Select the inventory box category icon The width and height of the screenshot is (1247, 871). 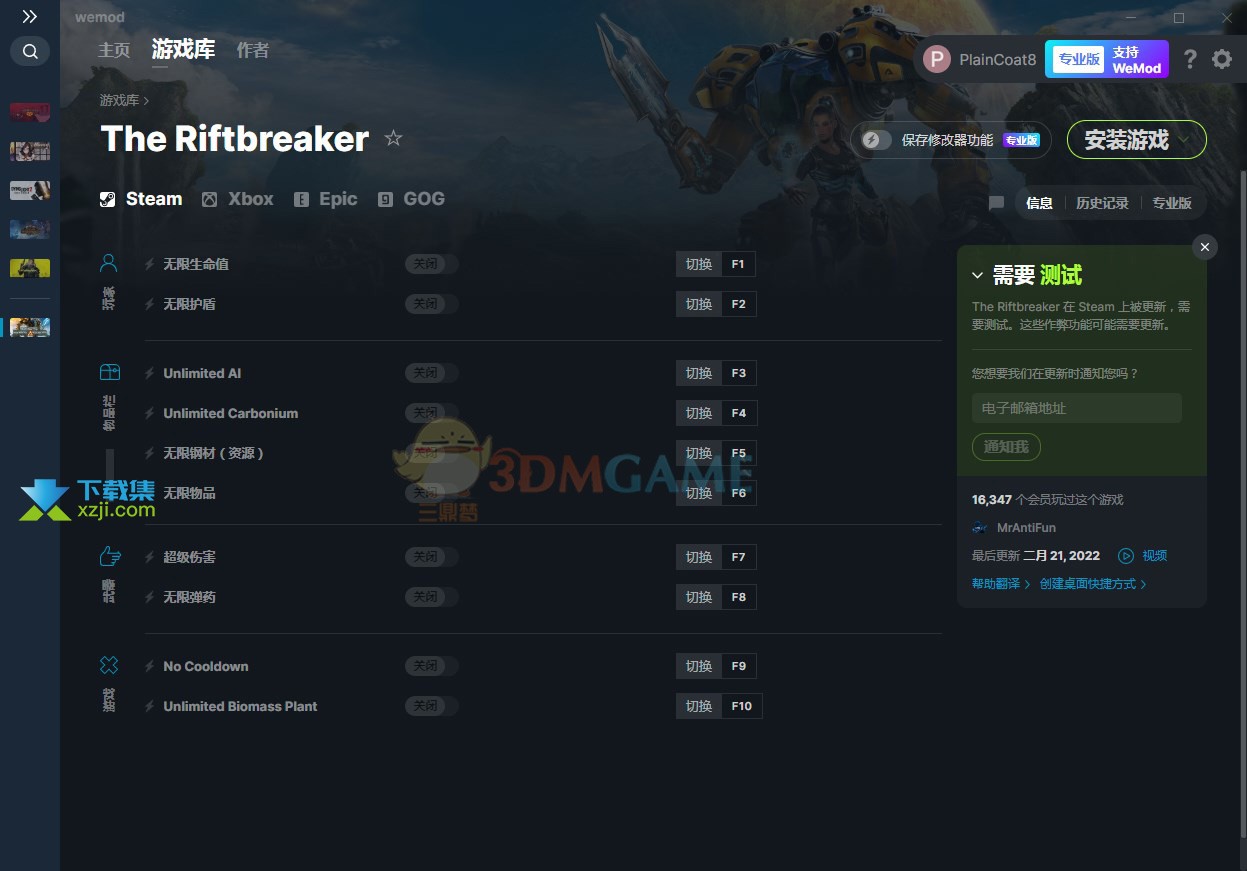pos(109,372)
